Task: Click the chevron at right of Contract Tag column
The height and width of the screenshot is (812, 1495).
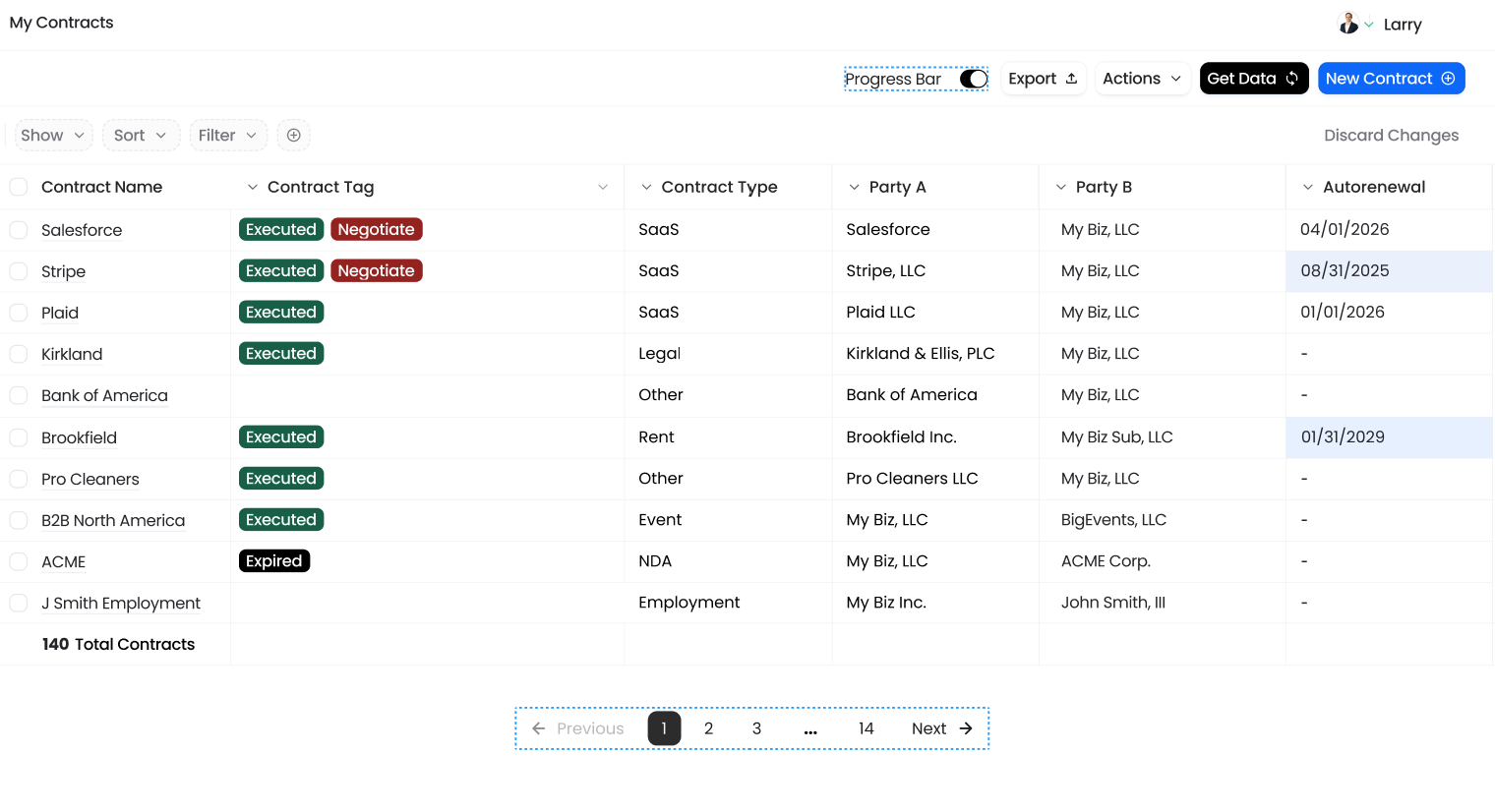Action: [x=603, y=187]
